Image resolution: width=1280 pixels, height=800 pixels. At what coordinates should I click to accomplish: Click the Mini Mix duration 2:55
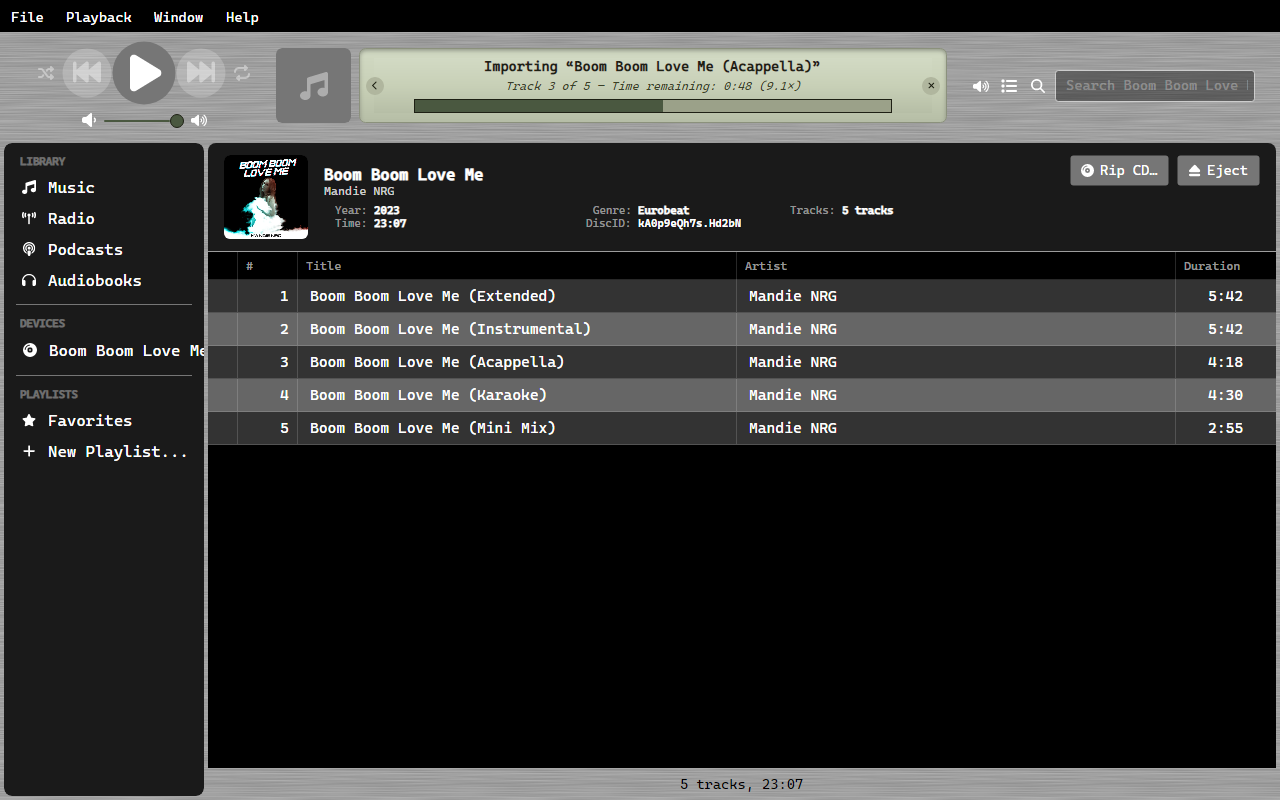[x=1225, y=428]
